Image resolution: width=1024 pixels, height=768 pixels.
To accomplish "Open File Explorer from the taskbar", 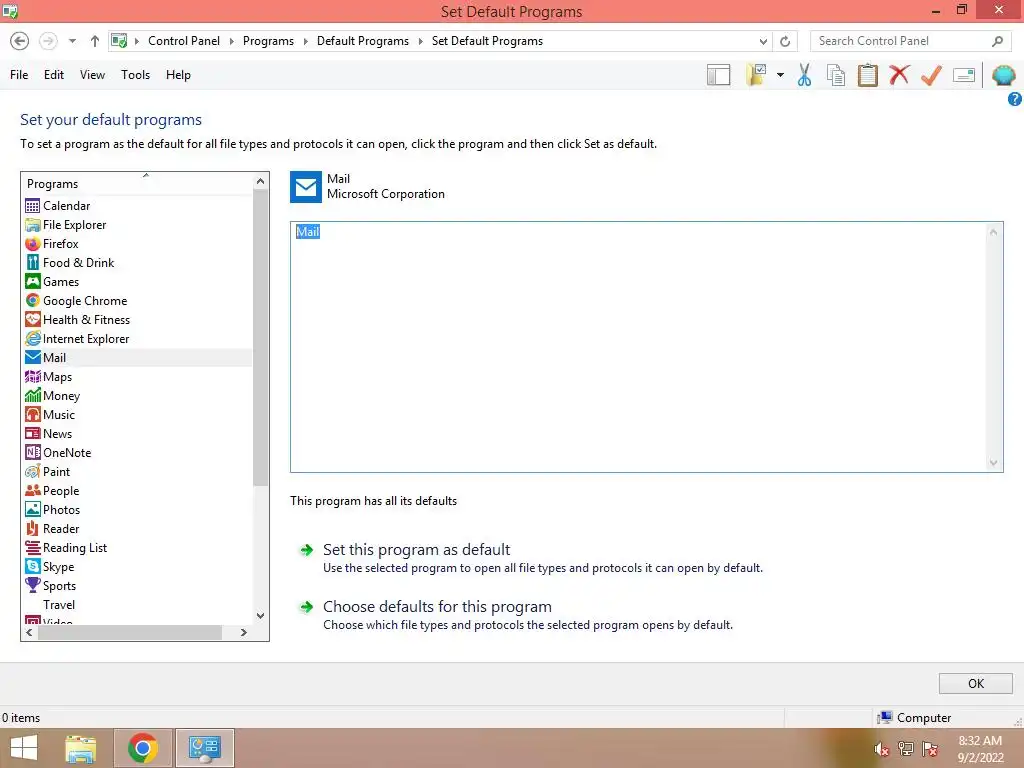I will [x=81, y=748].
